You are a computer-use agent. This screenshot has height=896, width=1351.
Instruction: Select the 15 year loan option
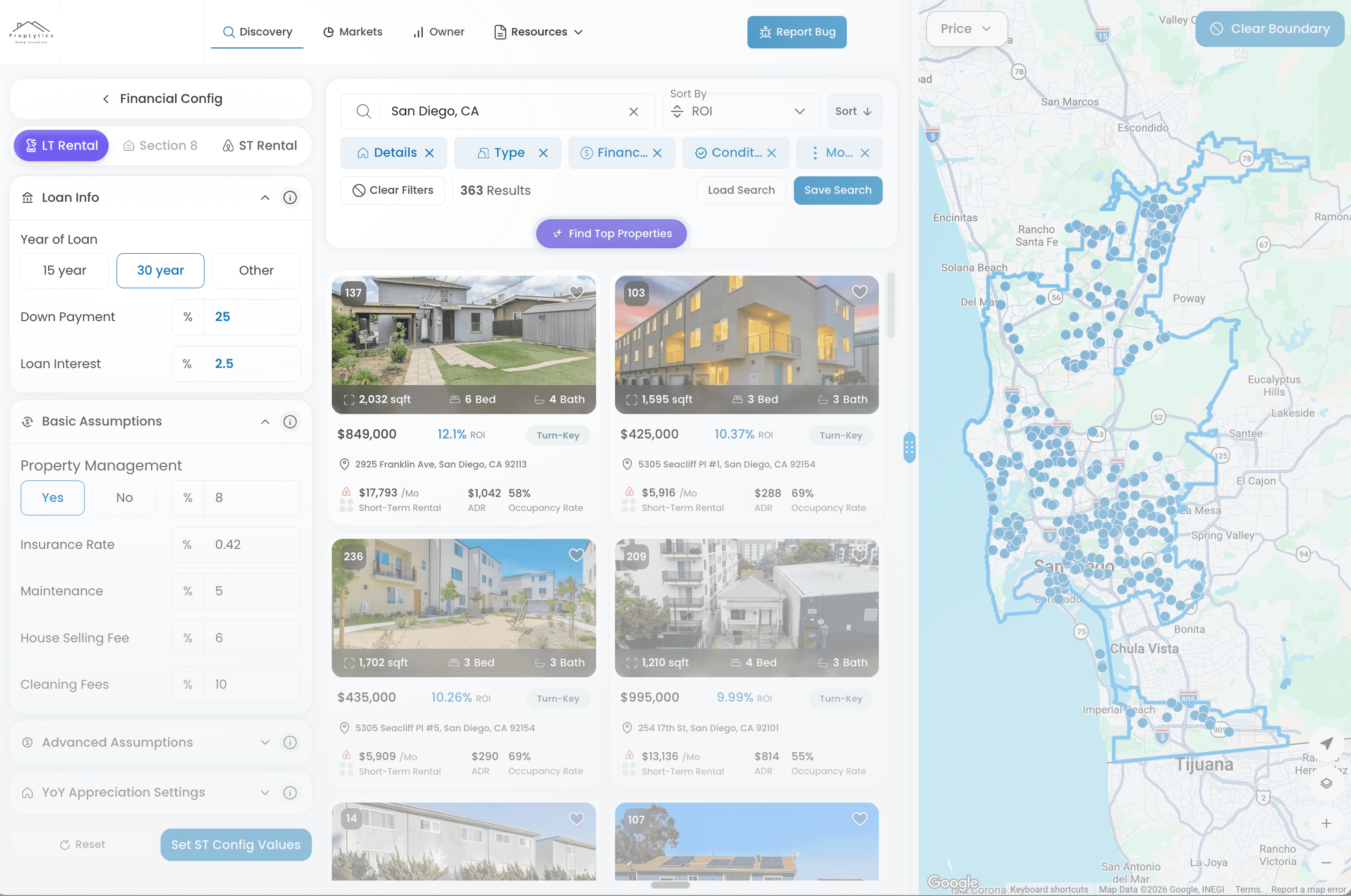point(64,270)
